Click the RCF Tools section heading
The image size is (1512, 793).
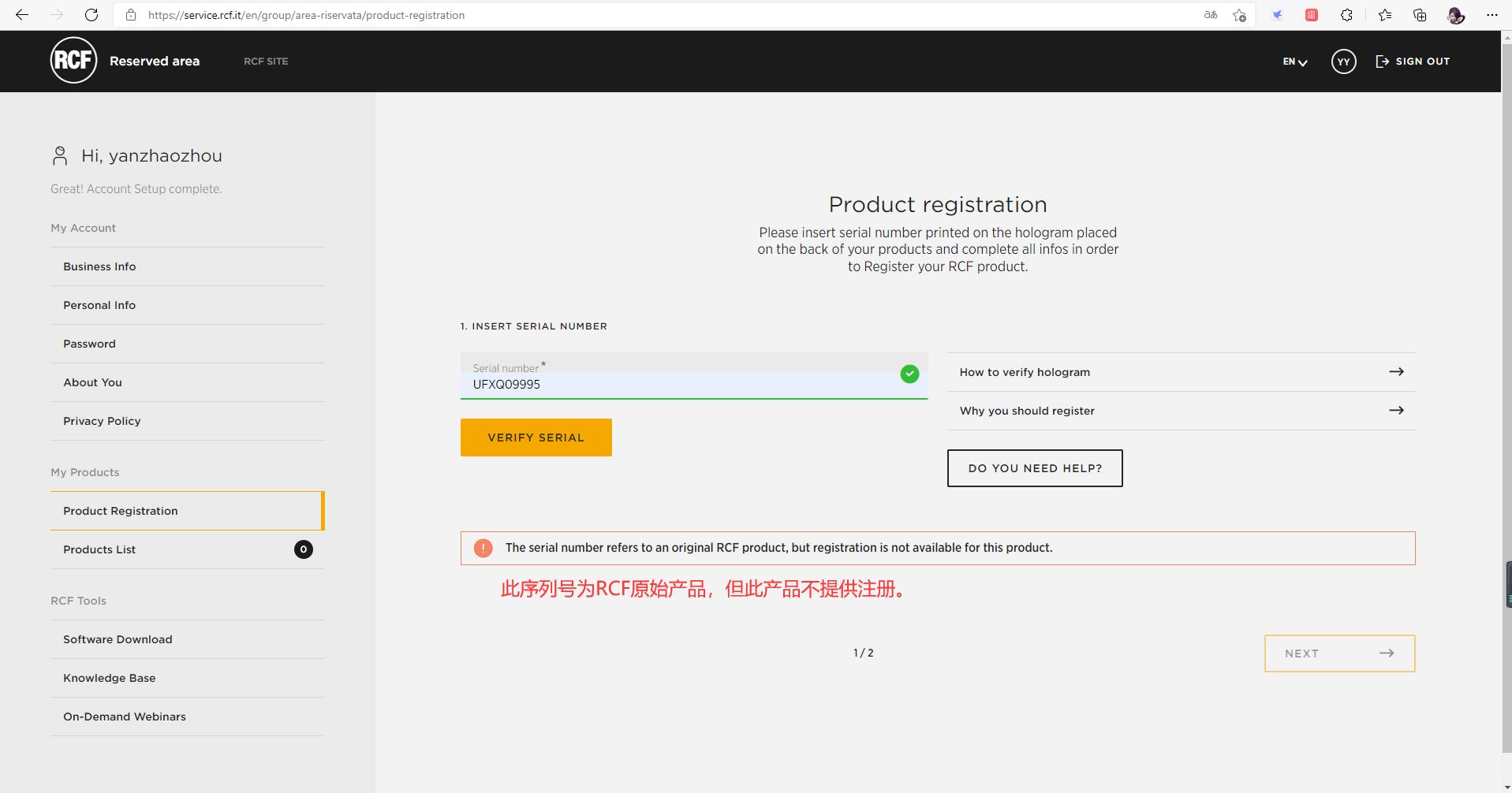click(x=78, y=601)
